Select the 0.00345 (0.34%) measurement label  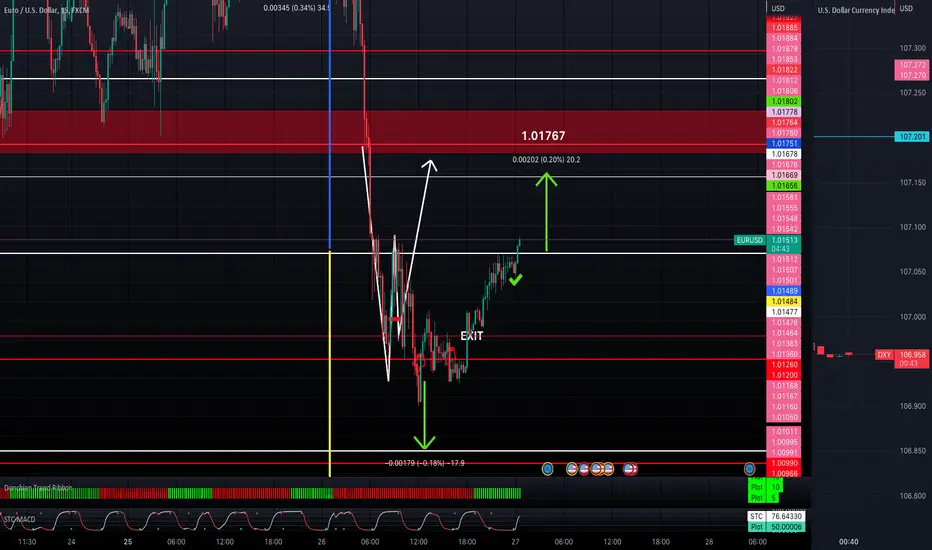(295, 8)
